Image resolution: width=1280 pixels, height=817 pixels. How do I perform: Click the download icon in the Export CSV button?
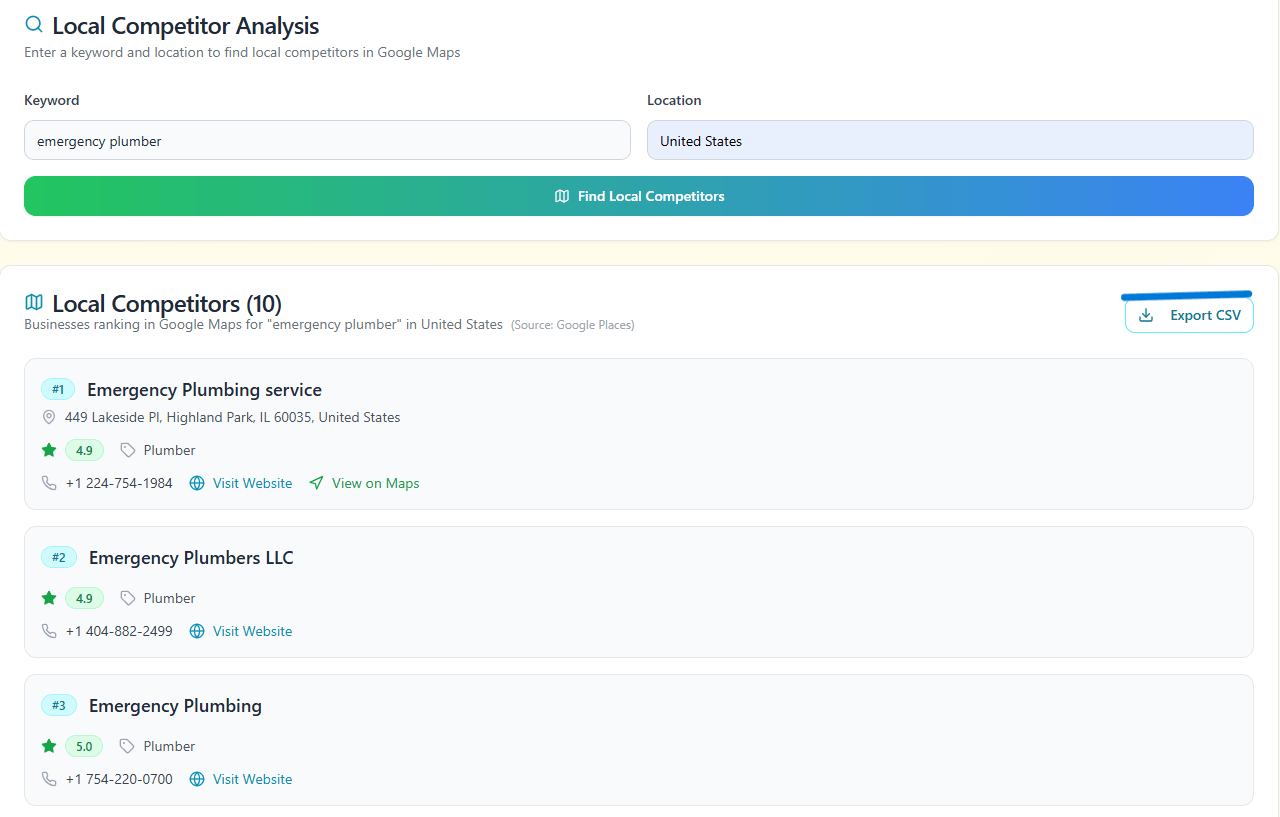pyautogui.click(x=1145, y=314)
